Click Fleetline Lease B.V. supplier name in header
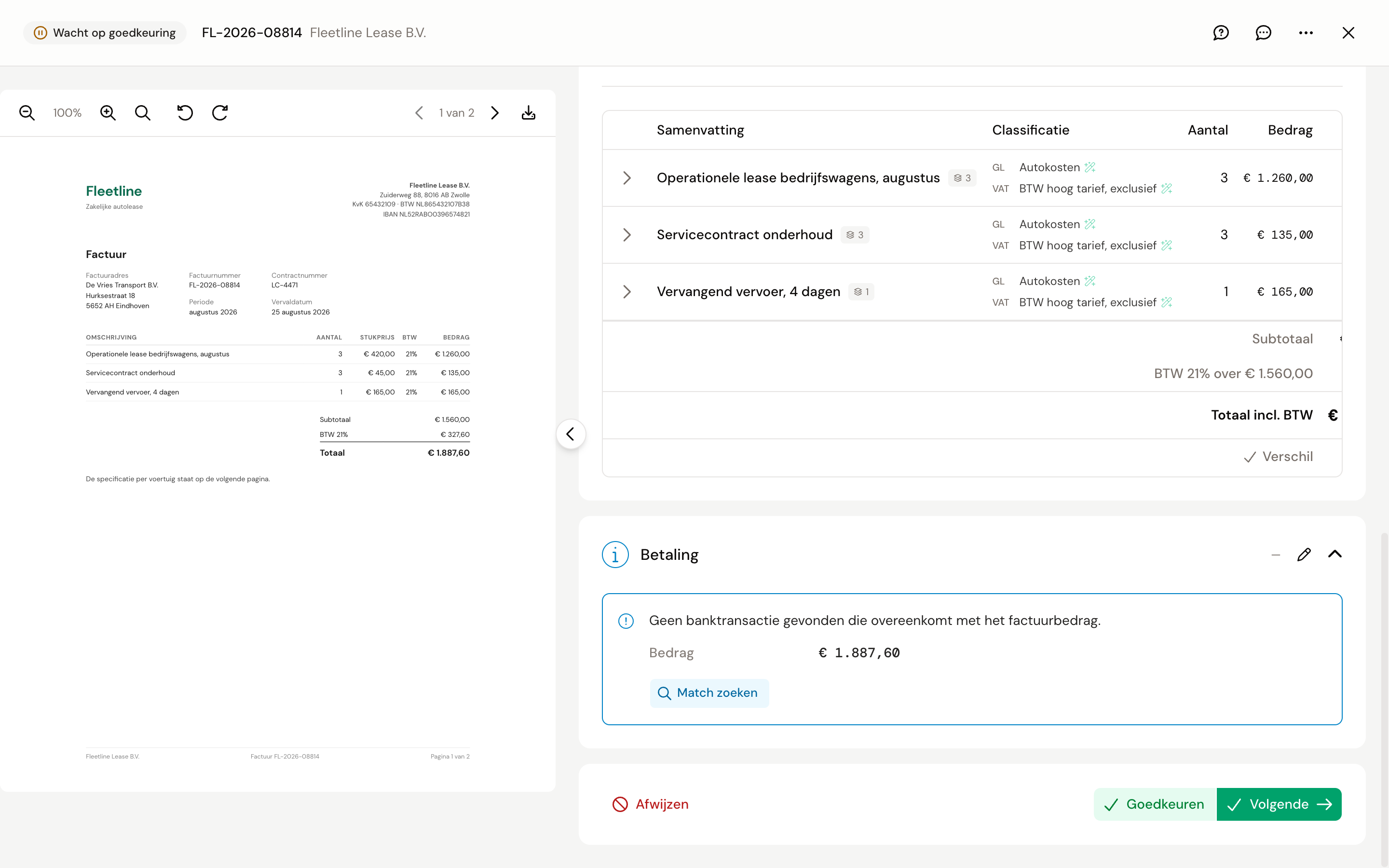1389x868 pixels. click(x=368, y=33)
